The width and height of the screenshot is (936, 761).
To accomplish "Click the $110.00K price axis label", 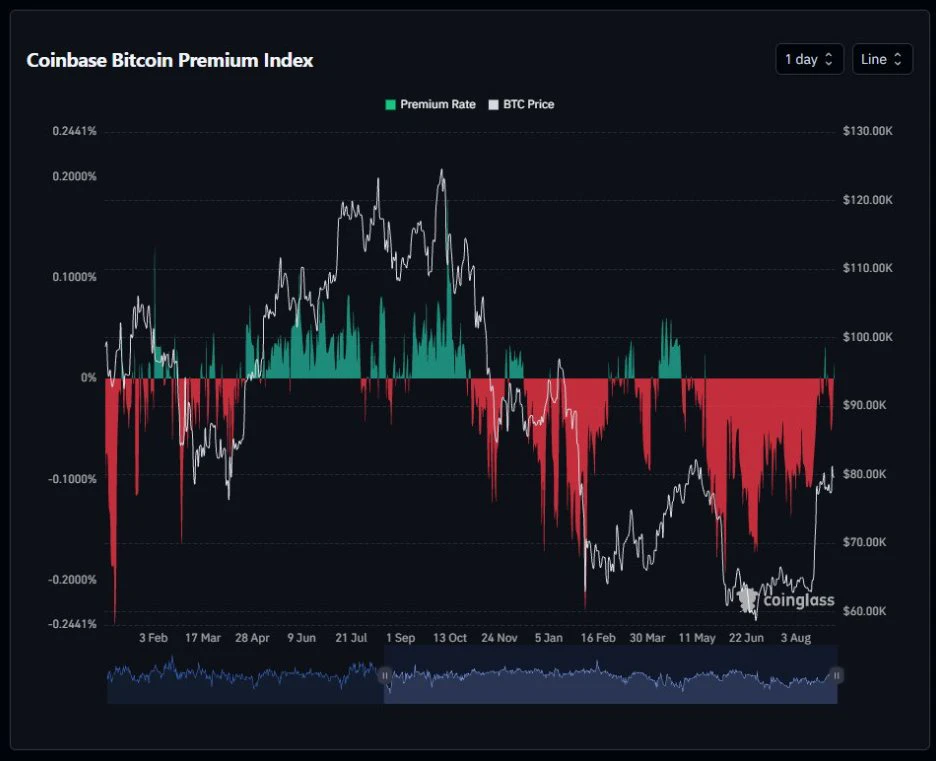I will [867, 268].
